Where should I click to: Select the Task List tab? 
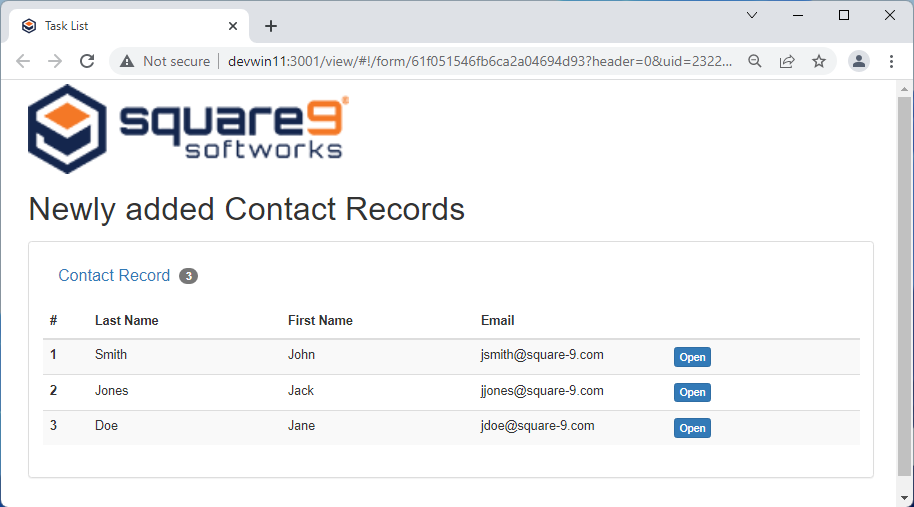[110, 26]
